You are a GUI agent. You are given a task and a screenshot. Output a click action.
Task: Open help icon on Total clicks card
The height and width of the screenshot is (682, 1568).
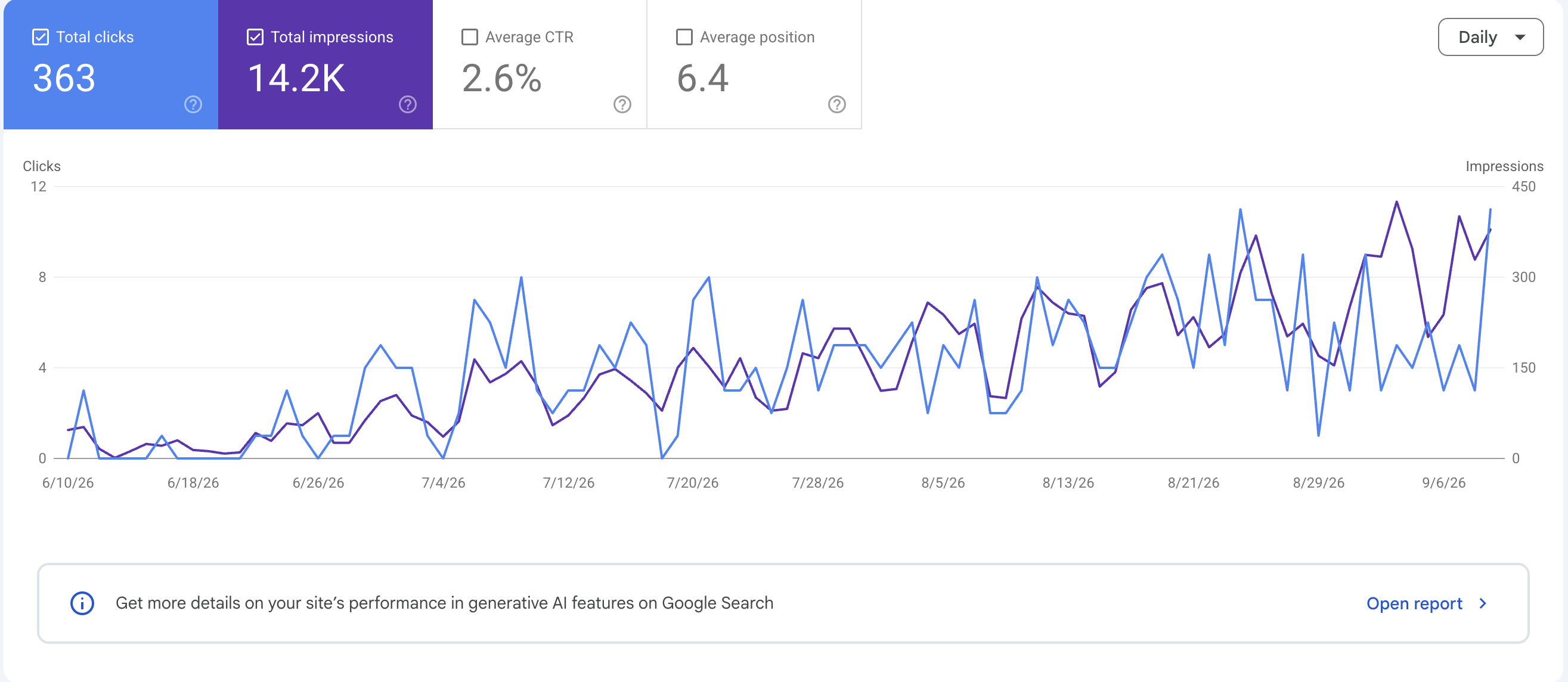point(193,105)
